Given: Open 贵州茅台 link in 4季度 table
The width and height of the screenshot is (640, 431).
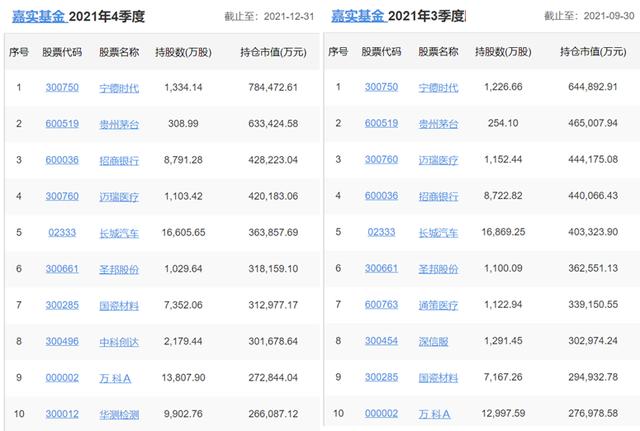Looking at the screenshot, I should point(119,124).
